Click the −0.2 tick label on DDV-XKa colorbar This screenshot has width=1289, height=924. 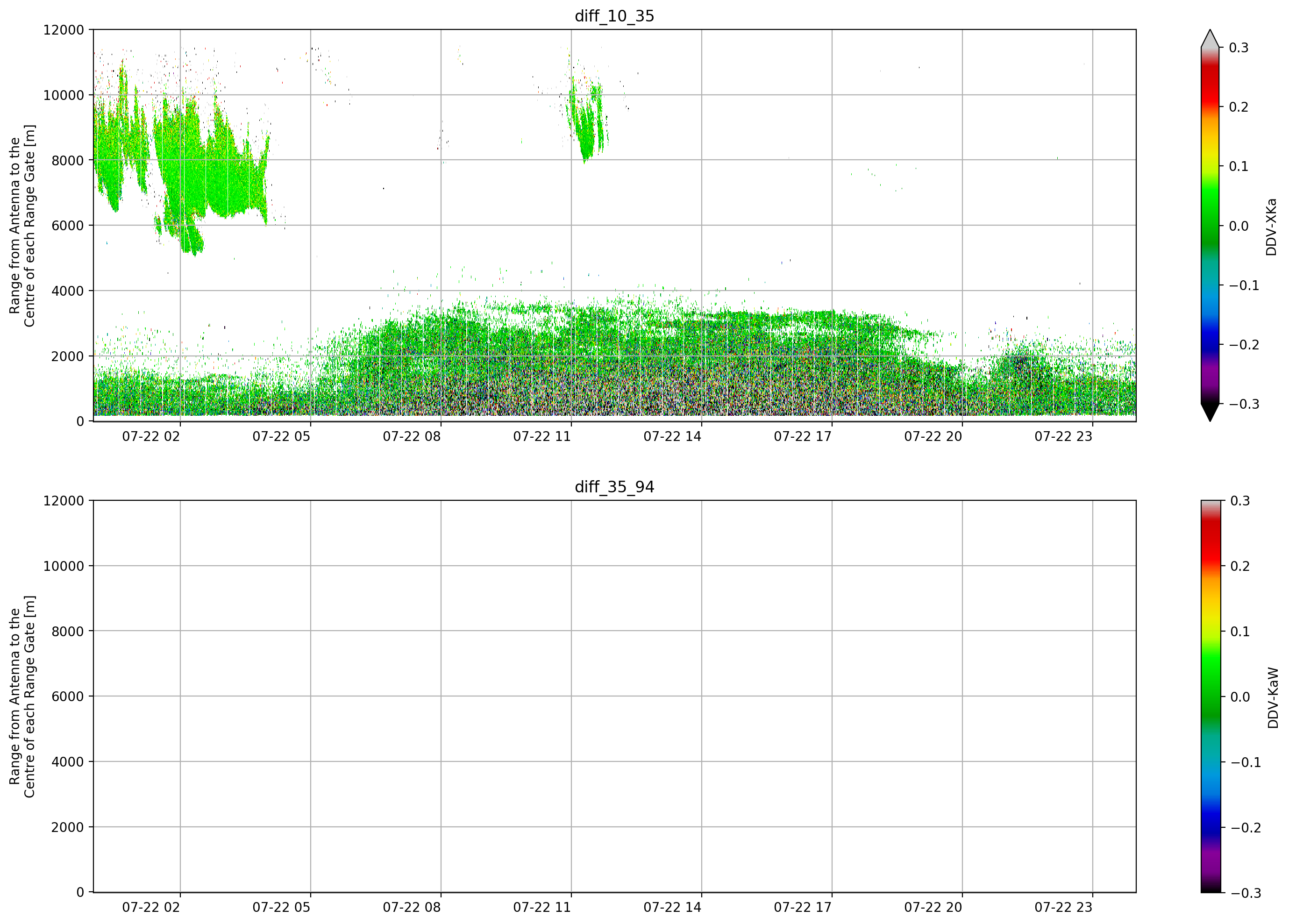click(1245, 345)
